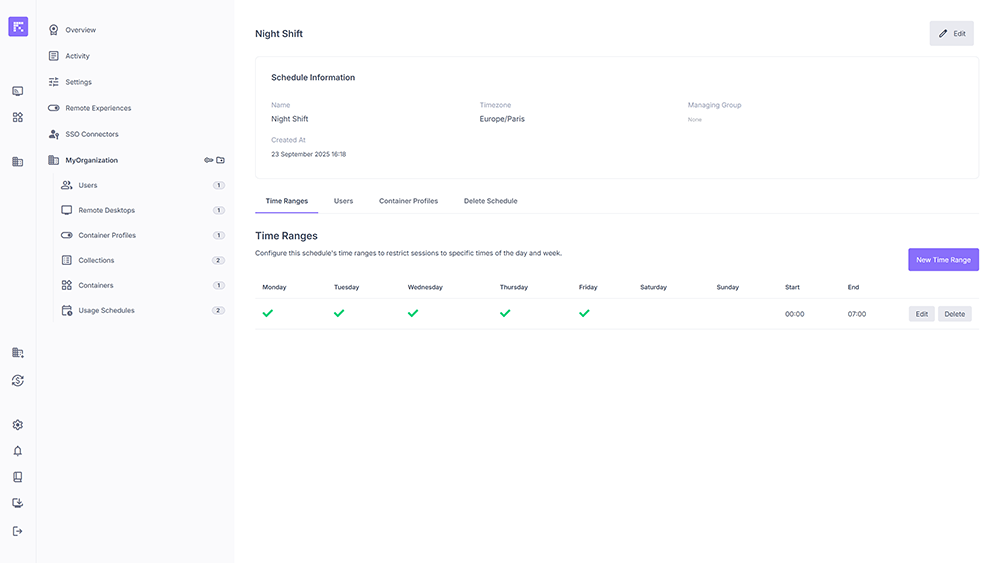Click the logout icon in left rail
1000x563 pixels.
point(17,531)
